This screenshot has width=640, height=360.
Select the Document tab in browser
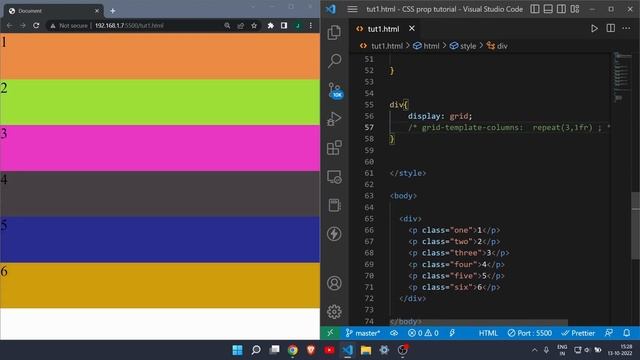coord(53,11)
